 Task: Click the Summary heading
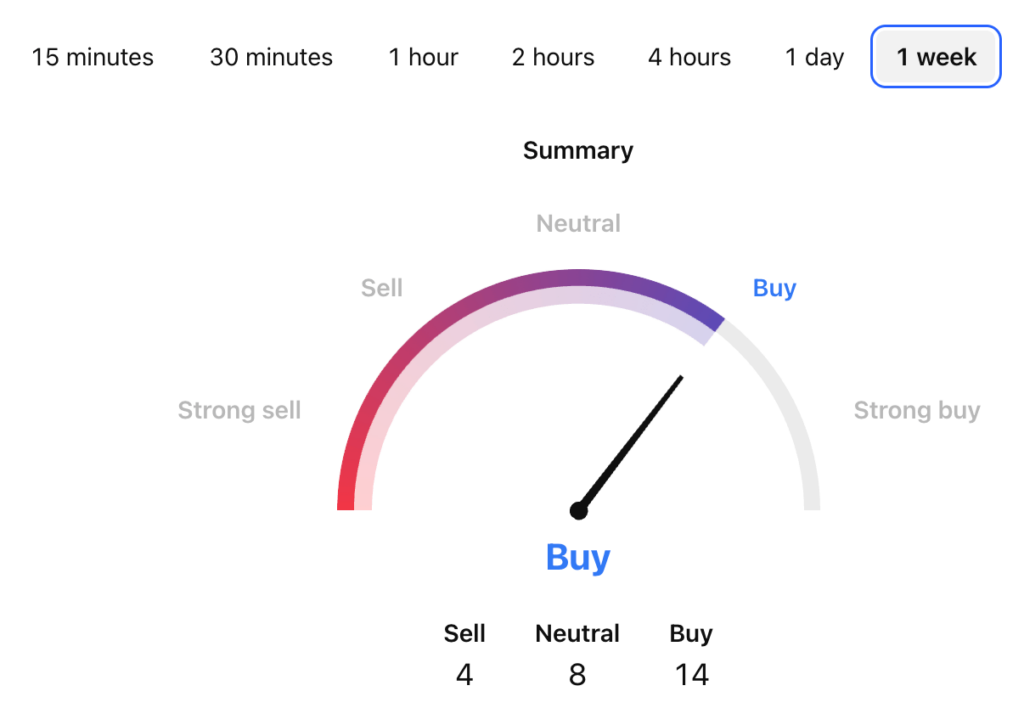[577, 150]
